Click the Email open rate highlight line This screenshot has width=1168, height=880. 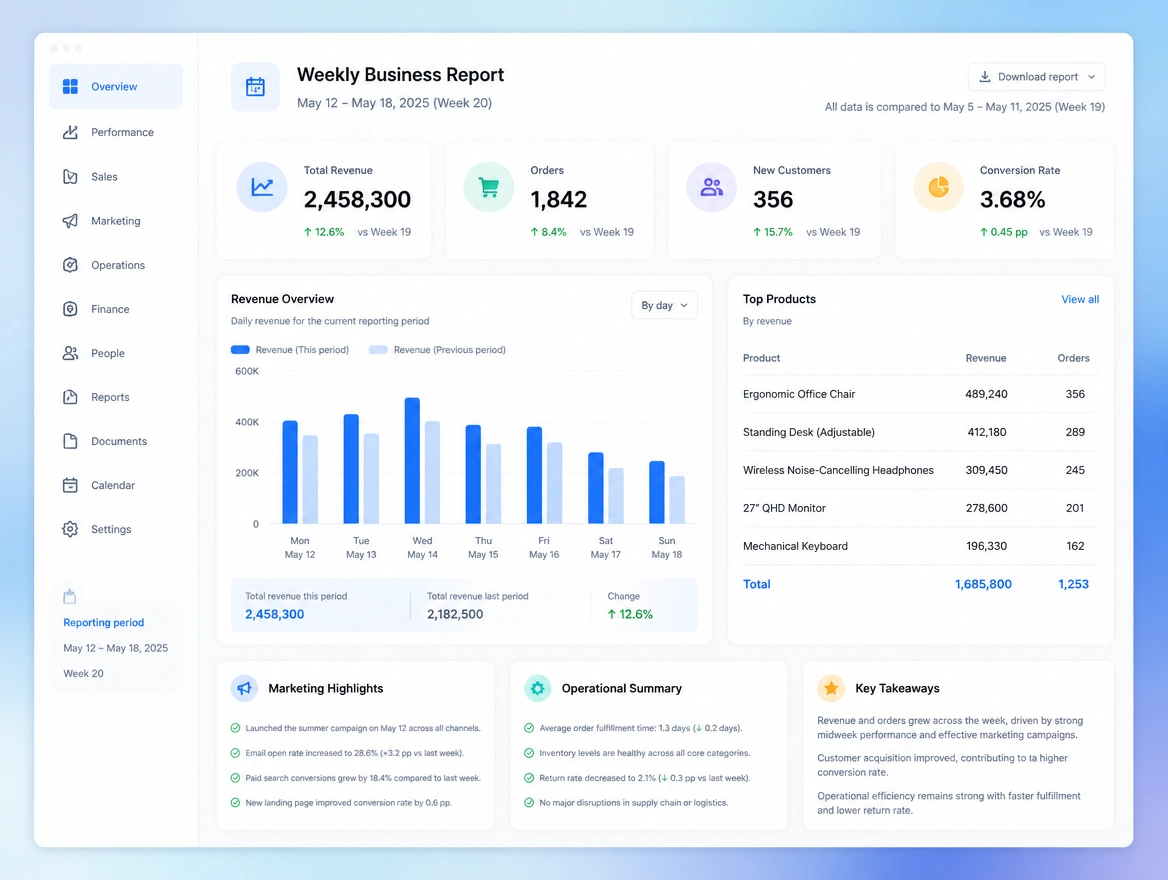(355, 753)
